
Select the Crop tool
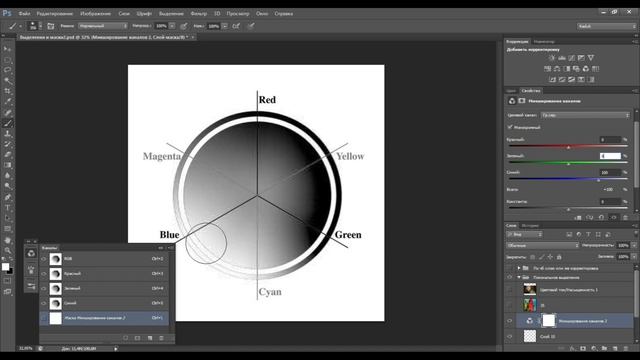click(7, 91)
